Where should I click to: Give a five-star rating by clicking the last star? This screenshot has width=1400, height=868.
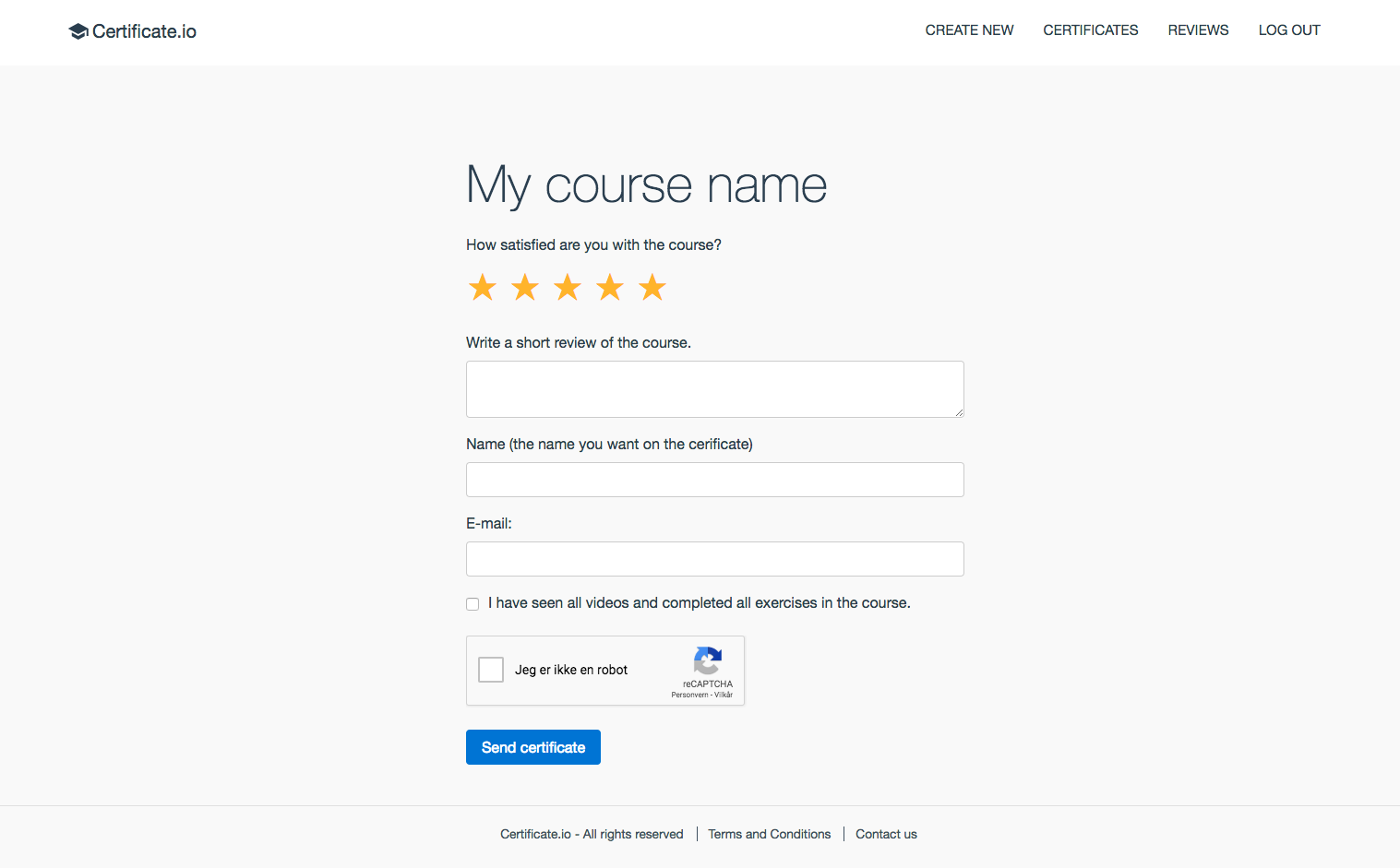[x=652, y=287]
